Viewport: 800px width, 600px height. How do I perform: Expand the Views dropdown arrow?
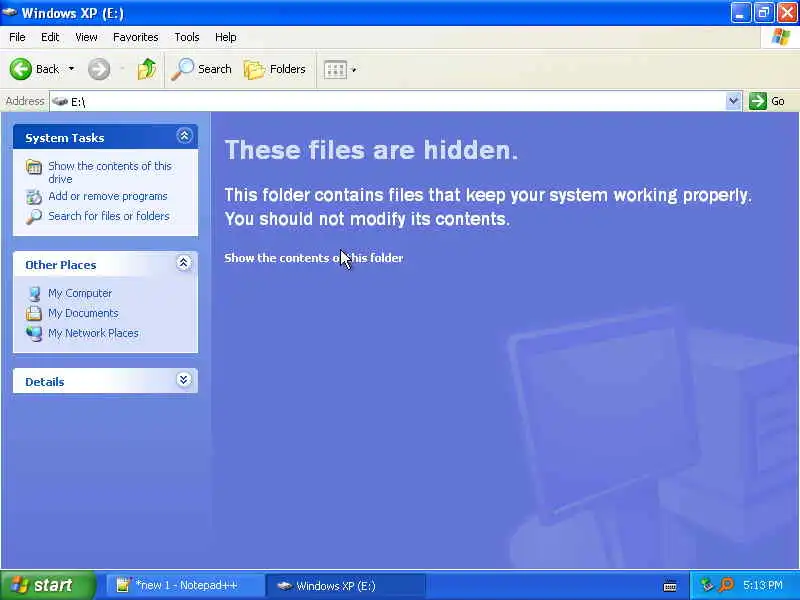tap(354, 69)
